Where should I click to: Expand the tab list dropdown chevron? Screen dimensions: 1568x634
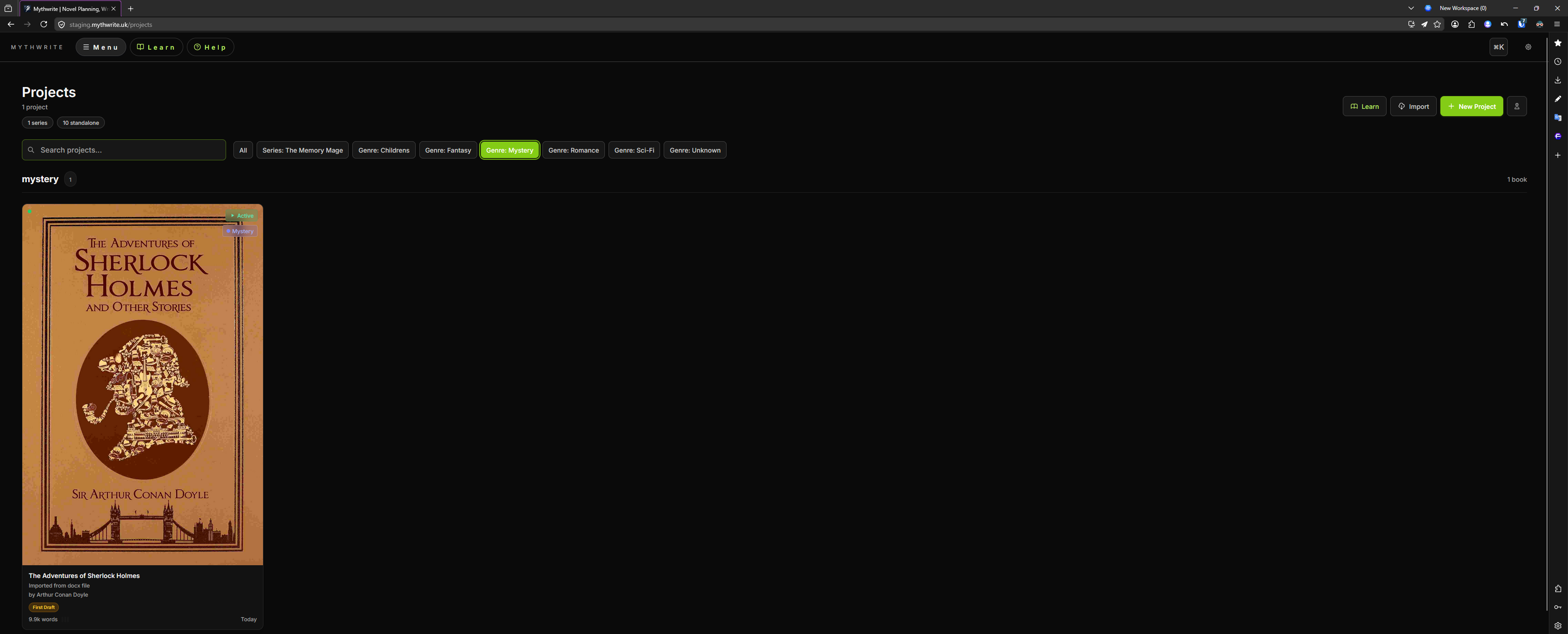(1411, 9)
